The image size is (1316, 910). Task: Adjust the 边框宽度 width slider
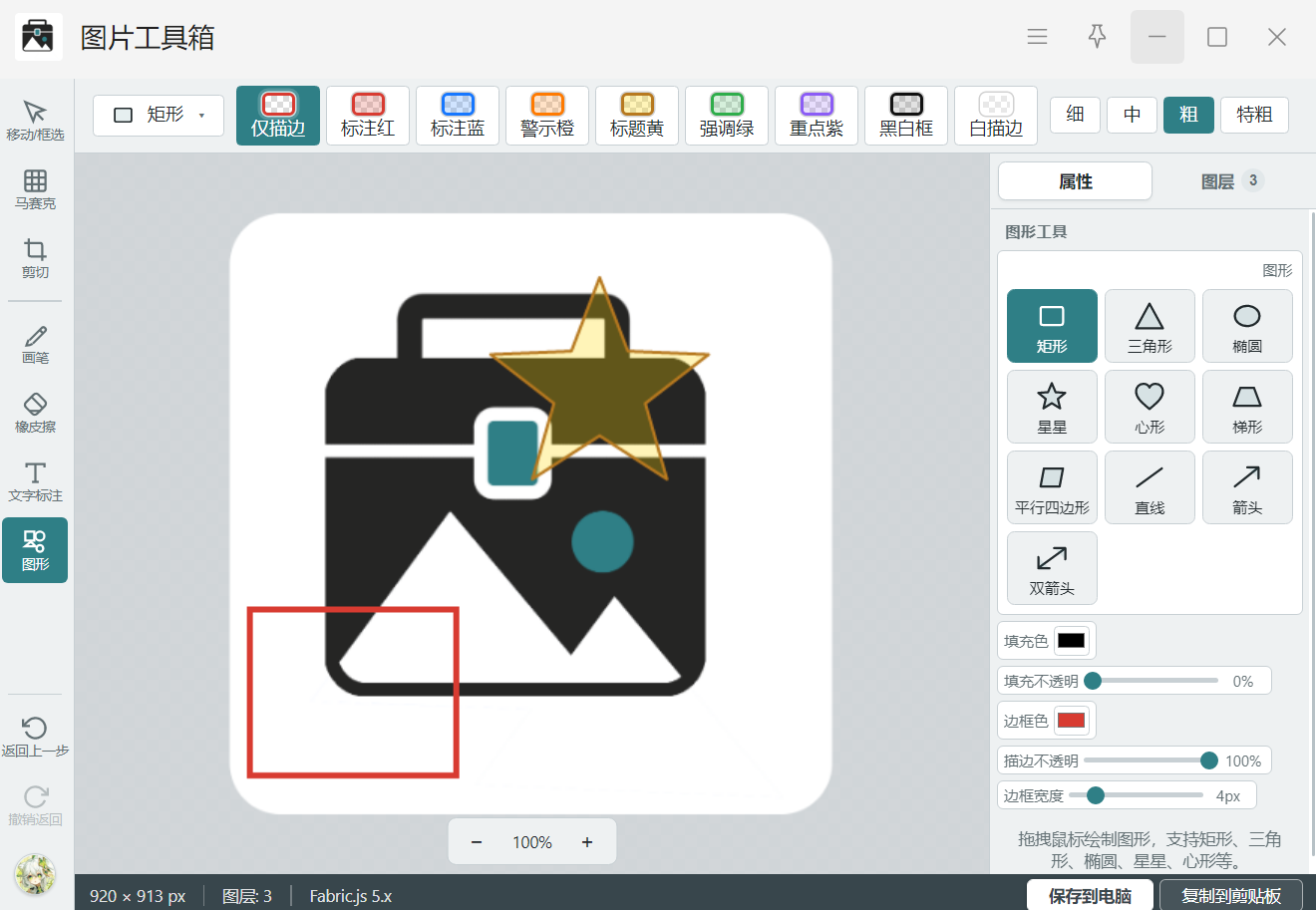(1136, 795)
